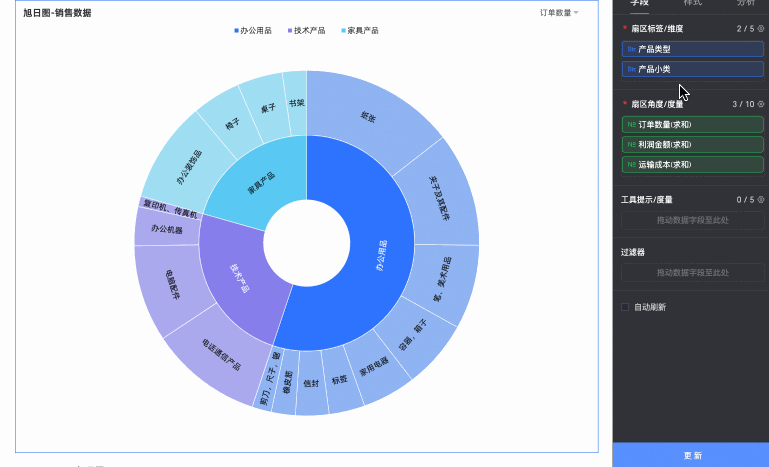Select the 产品小类 dimension field pill
The height and width of the screenshot is (467, 769).
click(x=692, y=69)
